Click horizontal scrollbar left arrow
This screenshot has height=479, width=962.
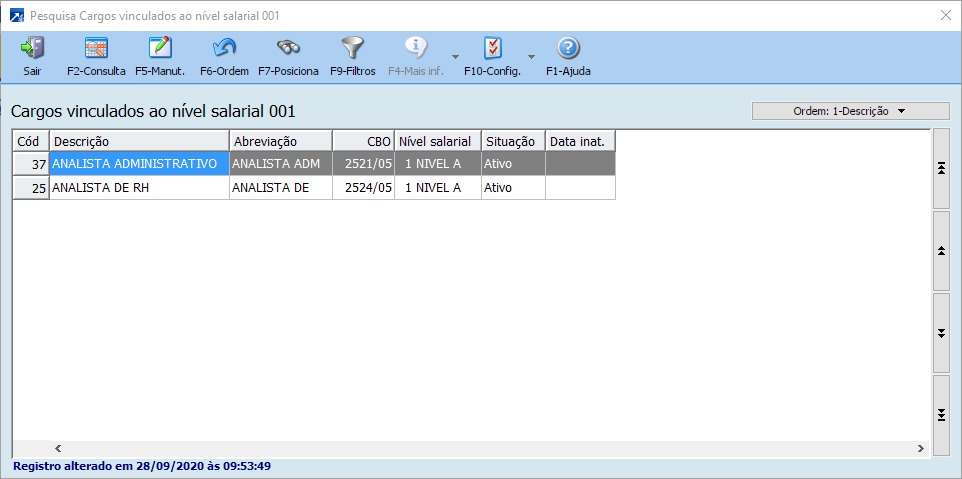click(58, 448)
